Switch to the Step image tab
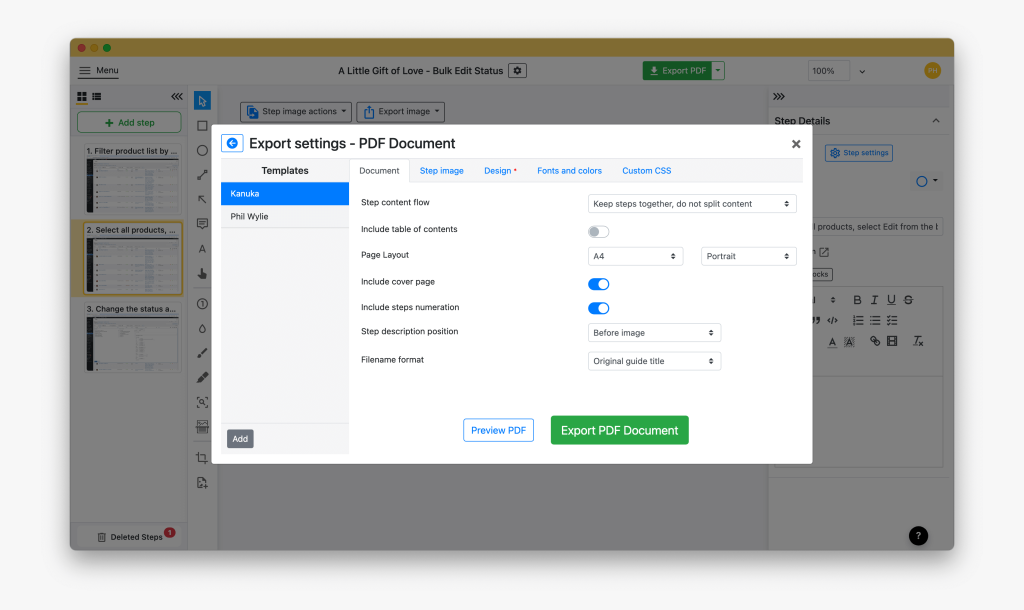The width and height of the screenshot is (1024, 610). [441, 170]
